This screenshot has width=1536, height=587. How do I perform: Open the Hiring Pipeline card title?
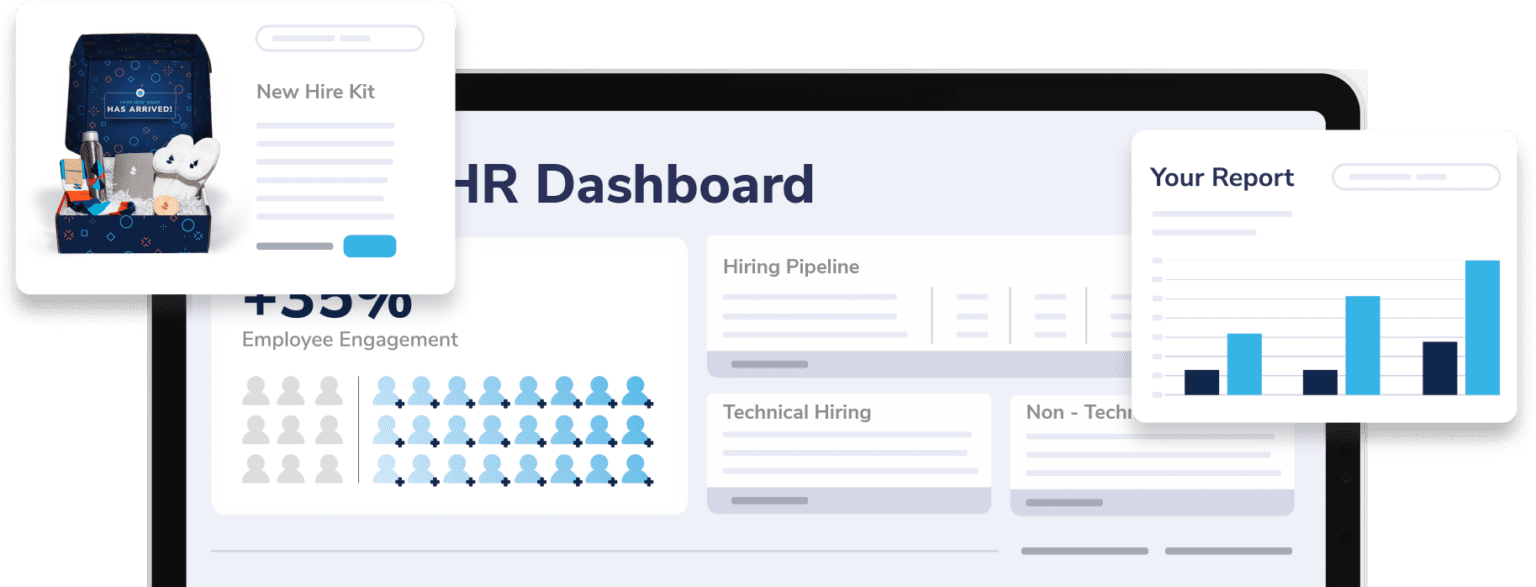[x=790, y=267]
